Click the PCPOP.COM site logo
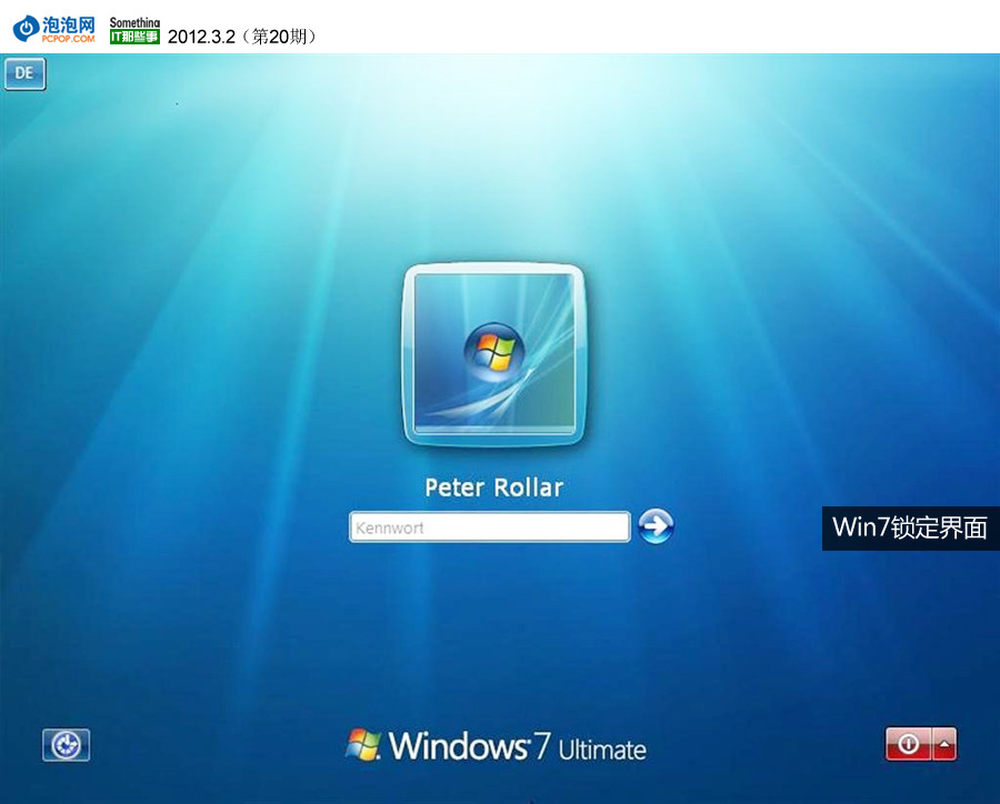The height and width of the screenshot is (804, 1000). point(54,29)
